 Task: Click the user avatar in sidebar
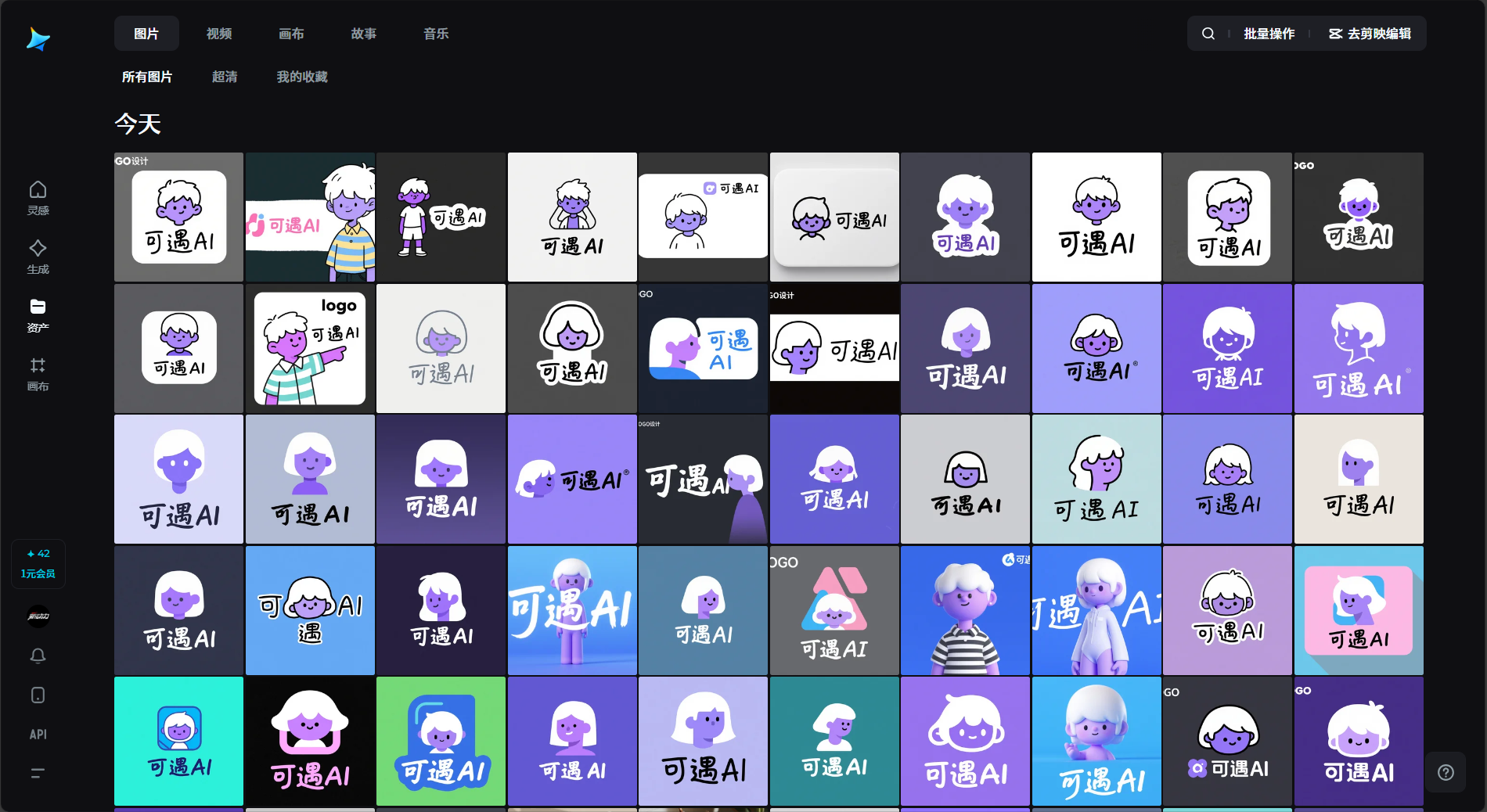point(38,616)
